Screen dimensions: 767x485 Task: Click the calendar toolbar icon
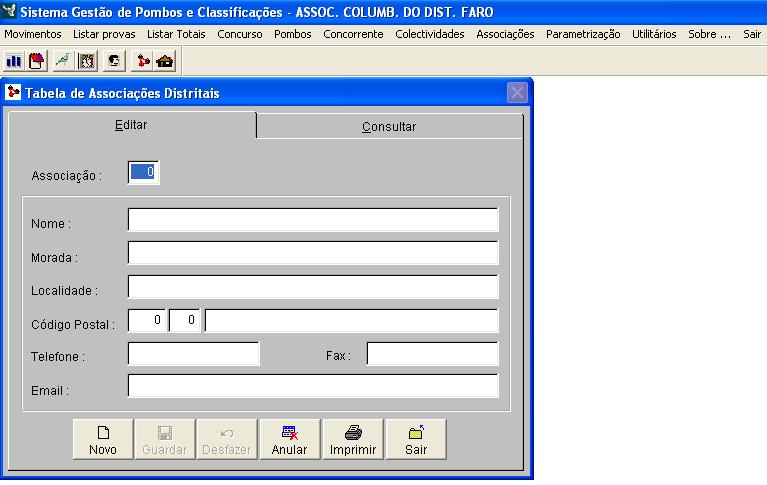(36, 61)
